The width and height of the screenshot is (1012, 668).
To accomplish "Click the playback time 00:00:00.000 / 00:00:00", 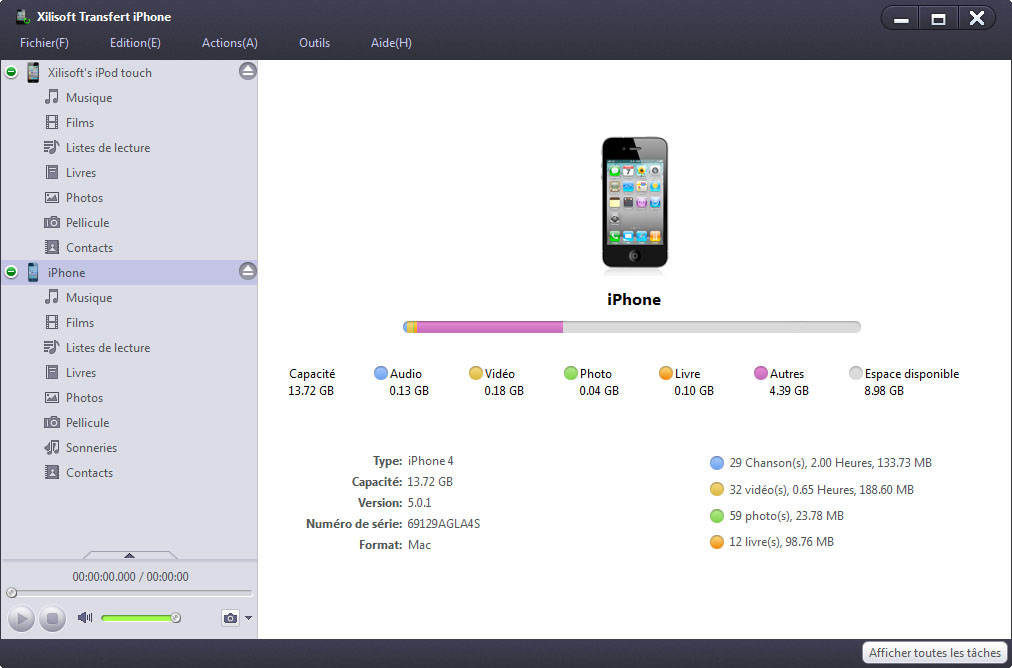I will tap(130, 577).
